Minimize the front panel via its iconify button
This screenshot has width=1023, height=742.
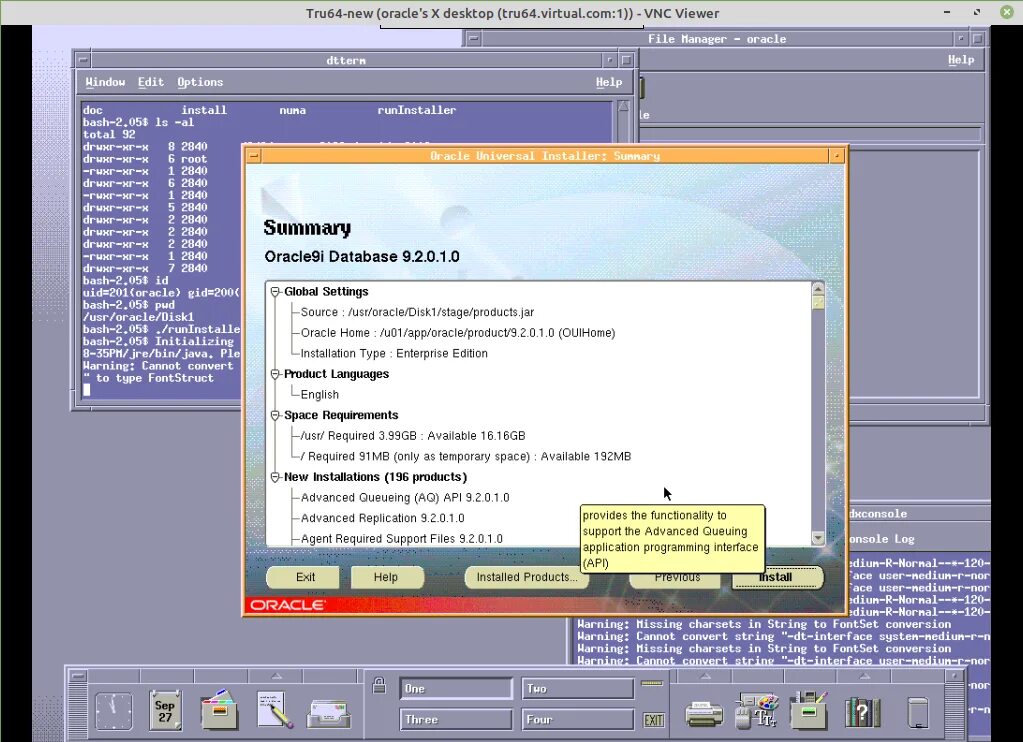954,676
